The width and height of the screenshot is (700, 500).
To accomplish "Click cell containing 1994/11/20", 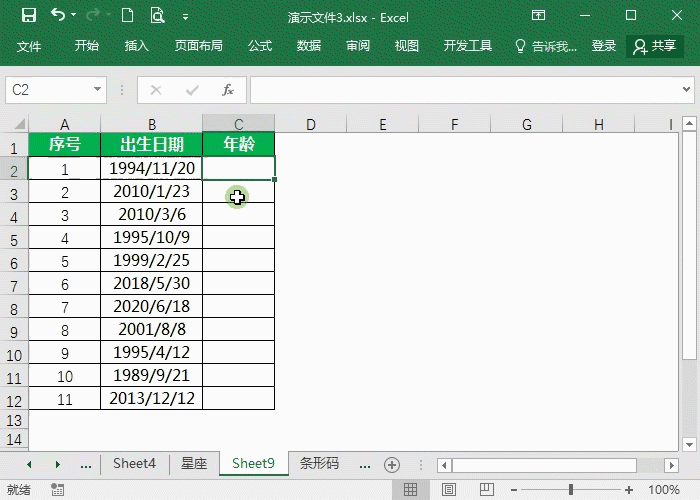I will [x=152, y=168].
